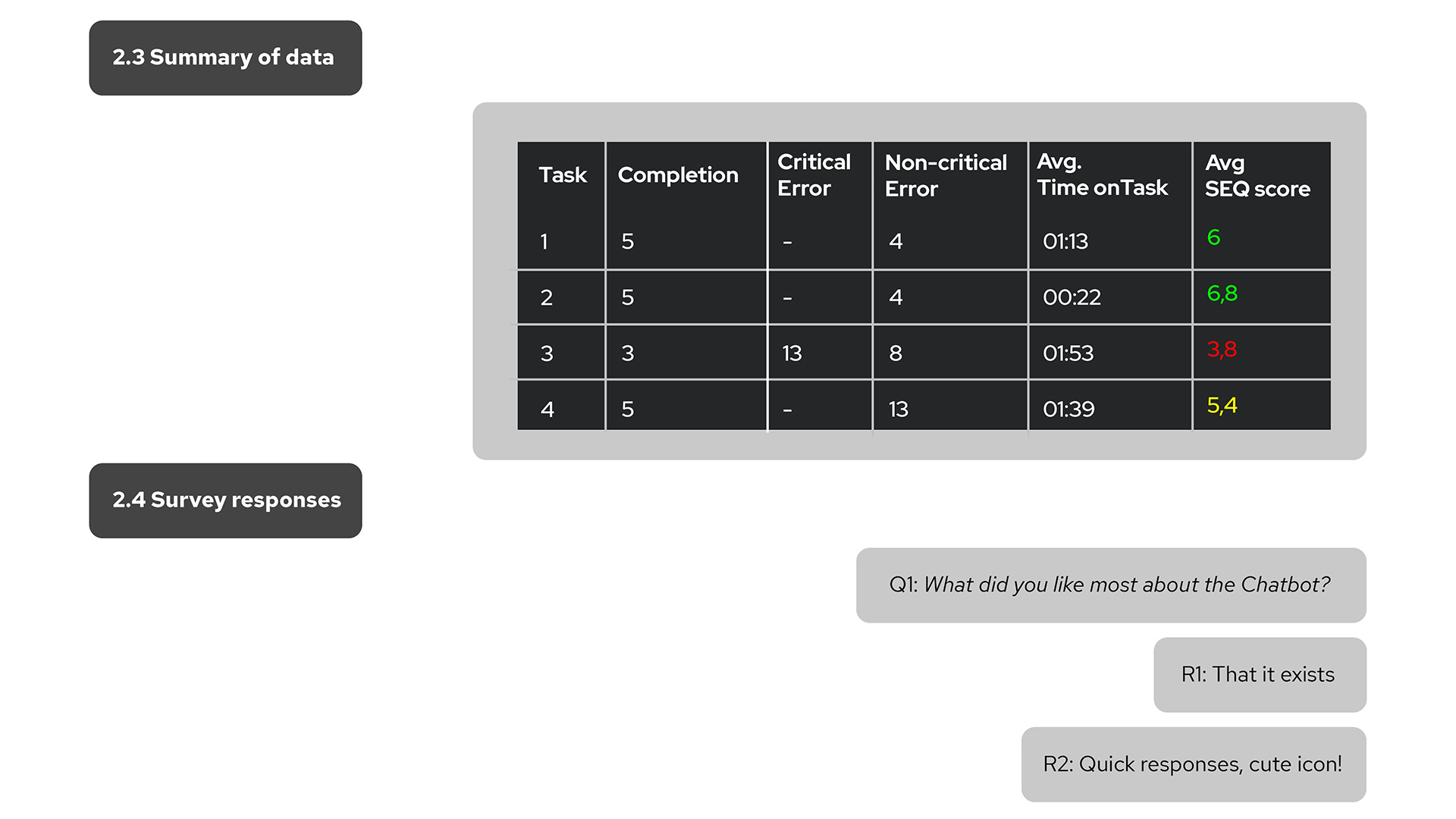Click the 2.4 Survey responses heading
Image resolution: width=1456 pixels, height=819 pixels.
[225, 500]
